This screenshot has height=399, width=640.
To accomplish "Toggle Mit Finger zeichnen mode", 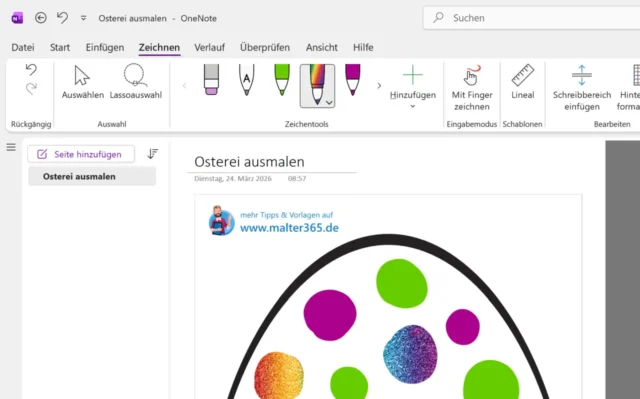I will pyautogui.click(x=471, y=88).
